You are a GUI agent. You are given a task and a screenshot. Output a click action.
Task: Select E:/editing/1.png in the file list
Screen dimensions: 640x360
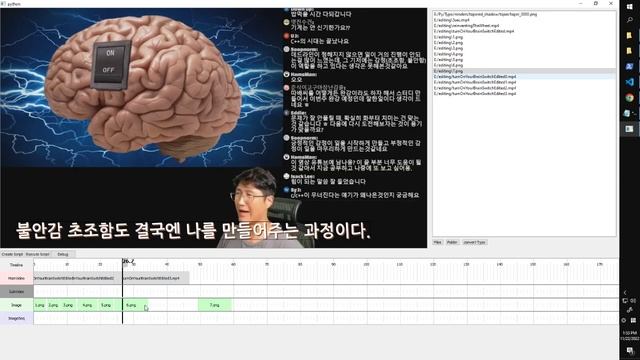[524, 37]
